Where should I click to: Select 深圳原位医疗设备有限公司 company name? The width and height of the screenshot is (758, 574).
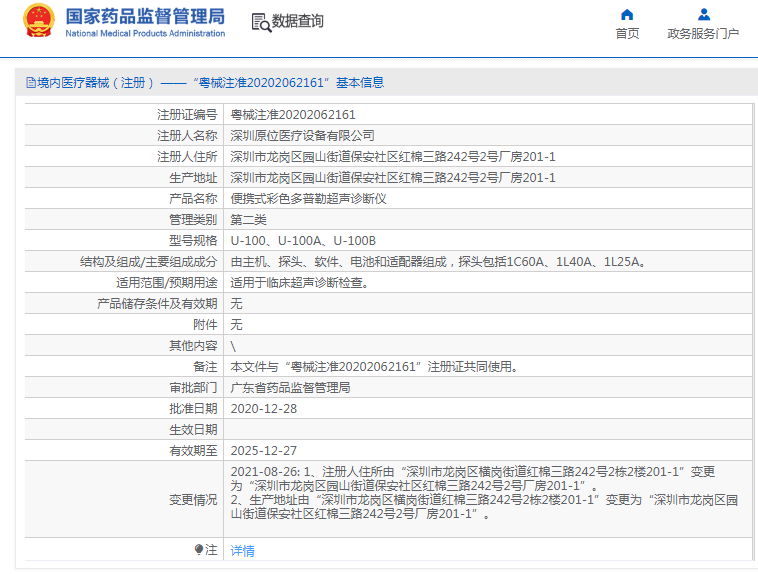(x=303, y=135)
